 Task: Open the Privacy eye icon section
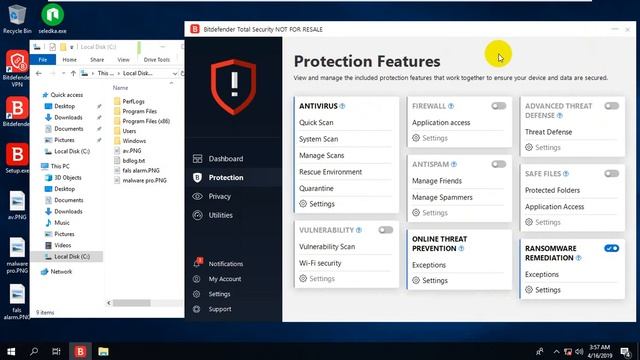pos(198,196)
